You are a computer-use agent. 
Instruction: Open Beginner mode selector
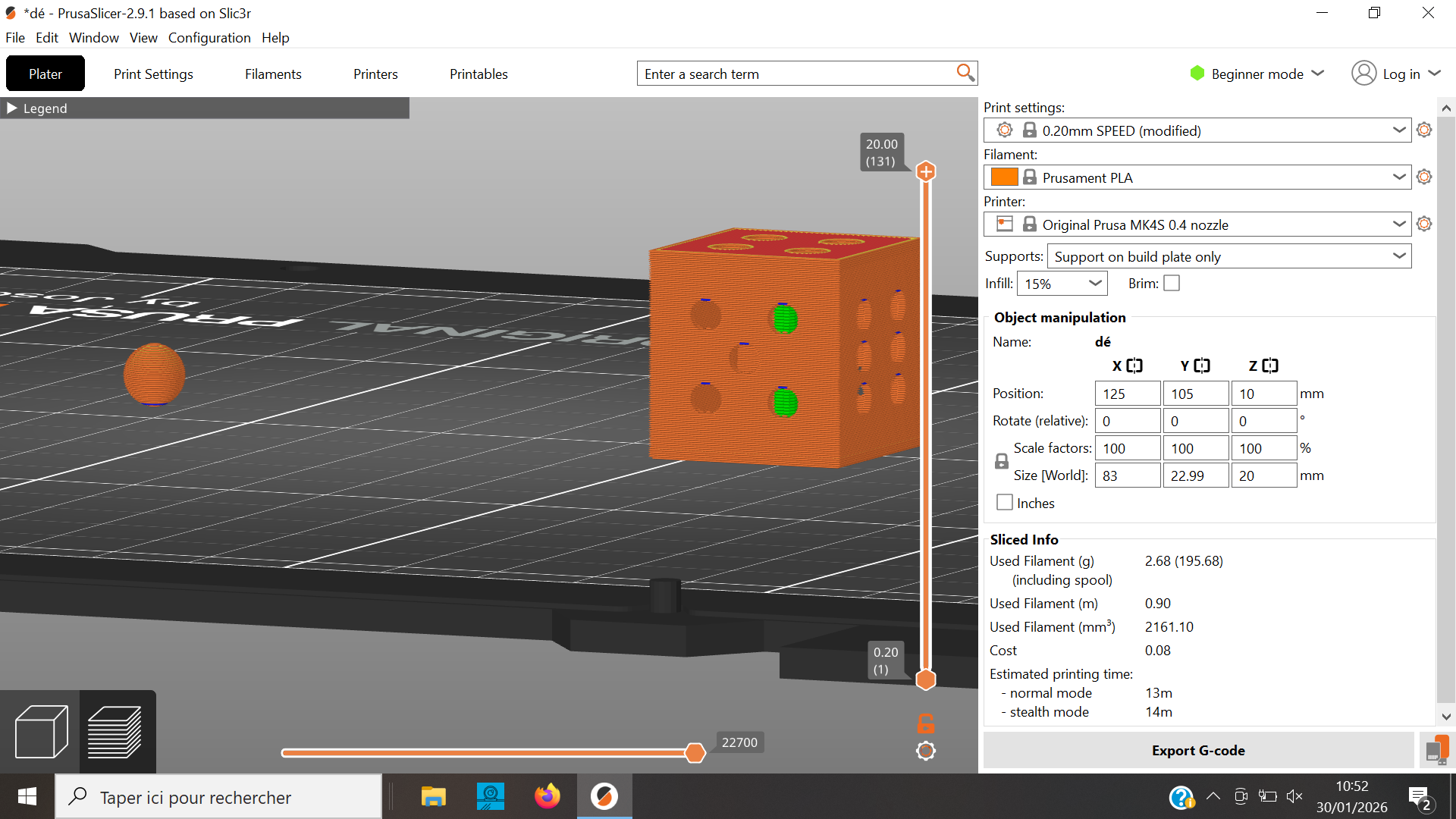tap(1257, 74)
